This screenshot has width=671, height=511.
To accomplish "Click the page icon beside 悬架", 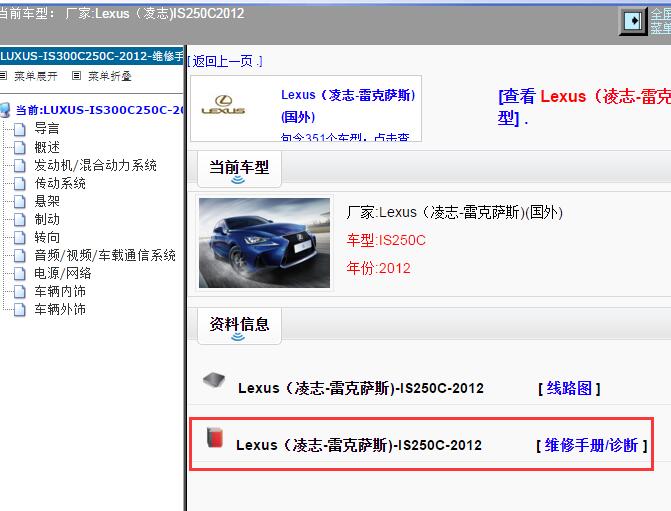I will 19,201.
